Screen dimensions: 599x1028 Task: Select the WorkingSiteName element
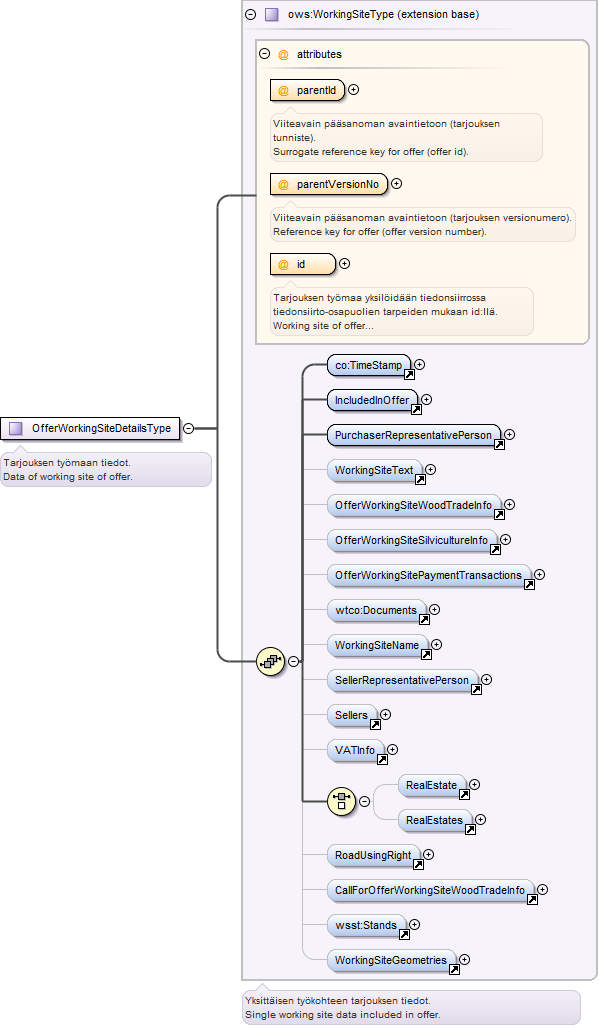tap(377, 645)
